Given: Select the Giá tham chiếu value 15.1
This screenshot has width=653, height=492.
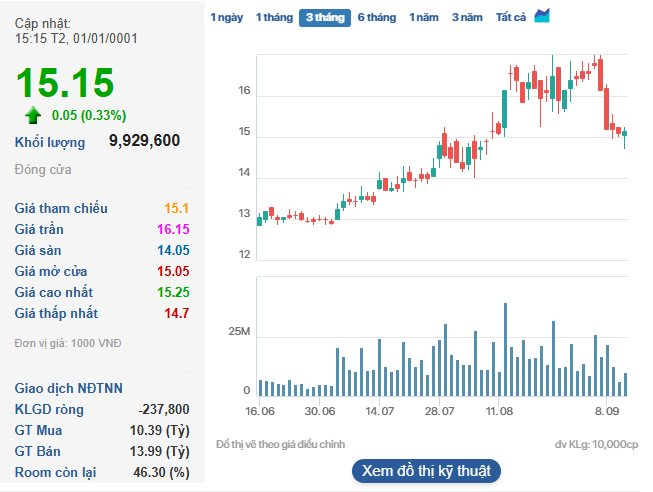Looking at the screenshot, I should coord(177,209).
